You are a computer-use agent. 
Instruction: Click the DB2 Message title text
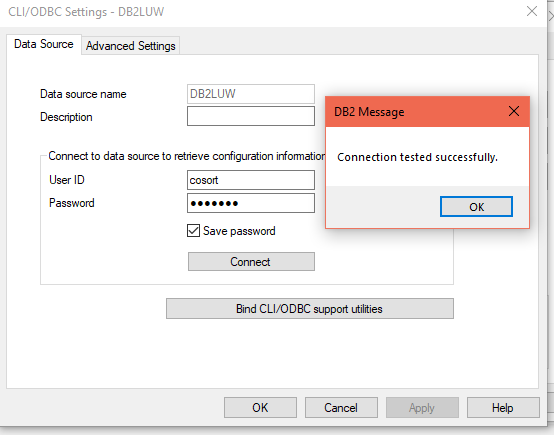[369, 112]
